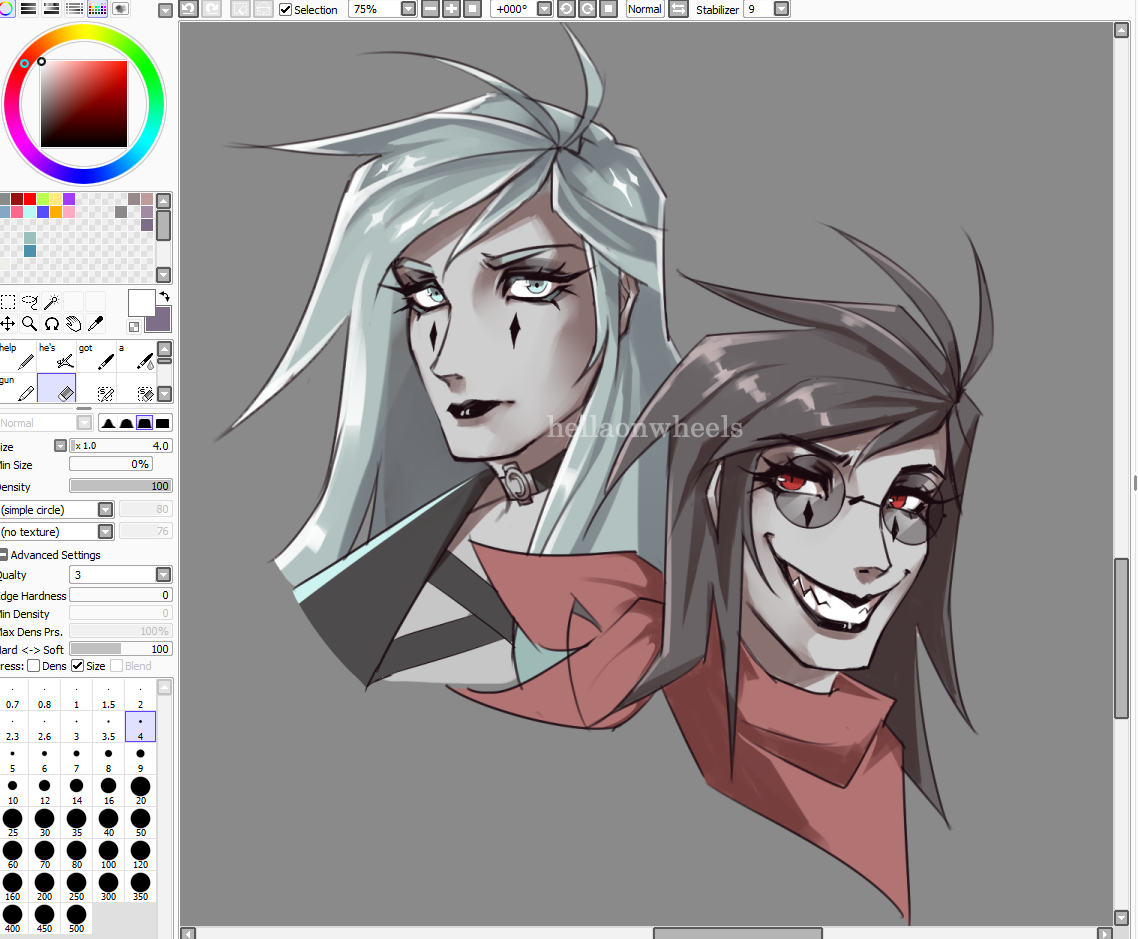
Task: Expand the (simple circle) brush shape dropdown
Action: tap(105, 509)
